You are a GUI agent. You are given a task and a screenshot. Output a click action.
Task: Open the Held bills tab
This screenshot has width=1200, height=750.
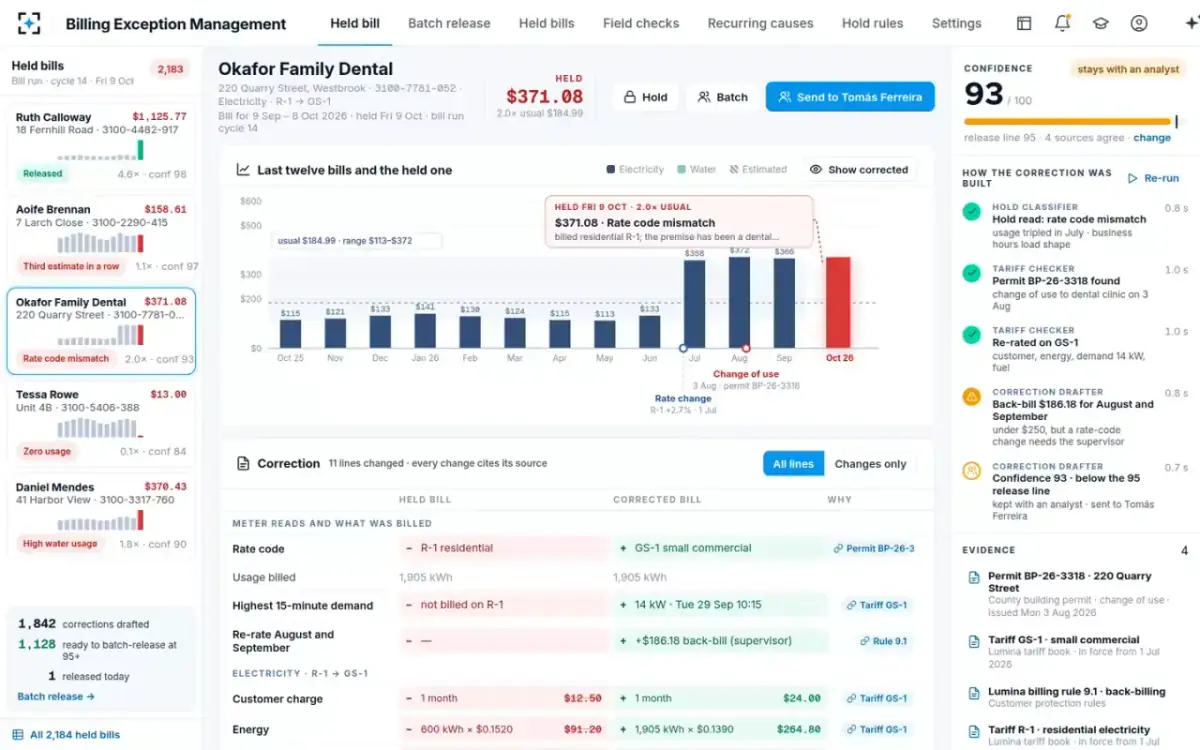[x=547, y=23]
